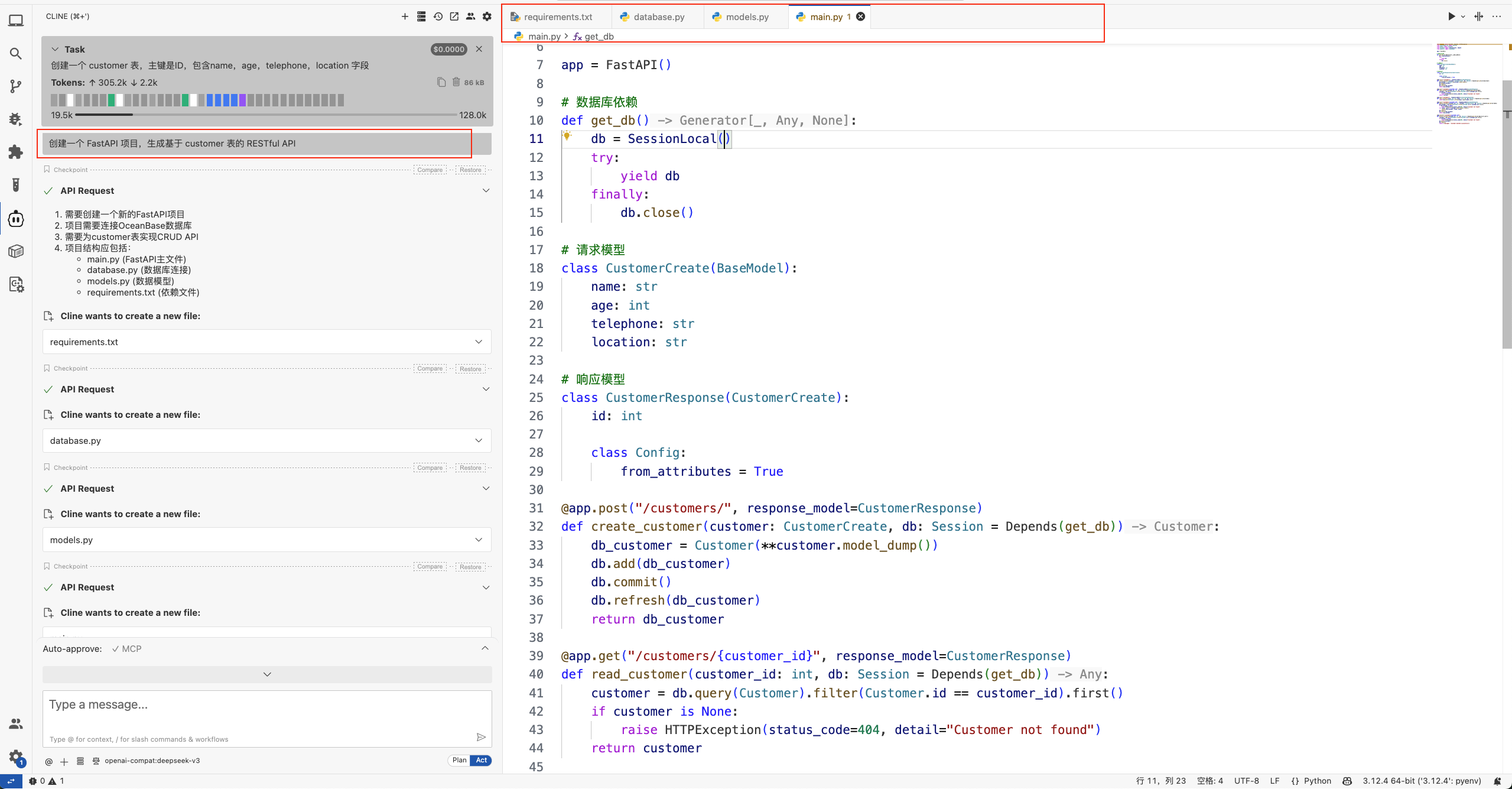This screenshot has height=789, width=1512.
Task: Click the first checkpoint Restore button
Action: [470, 170]
